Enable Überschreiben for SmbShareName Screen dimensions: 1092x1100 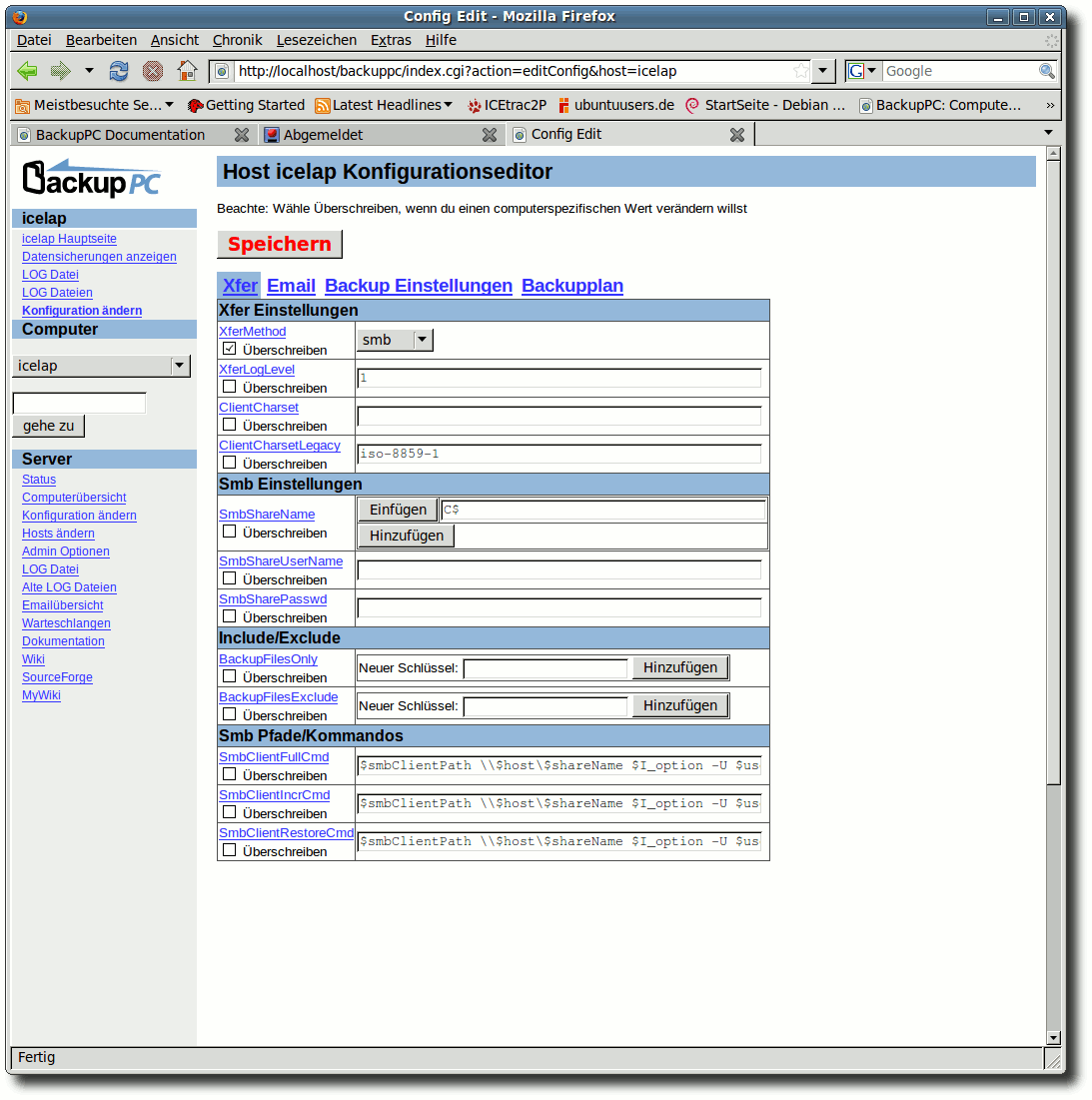pyautogui.click(x=230, y=532)
